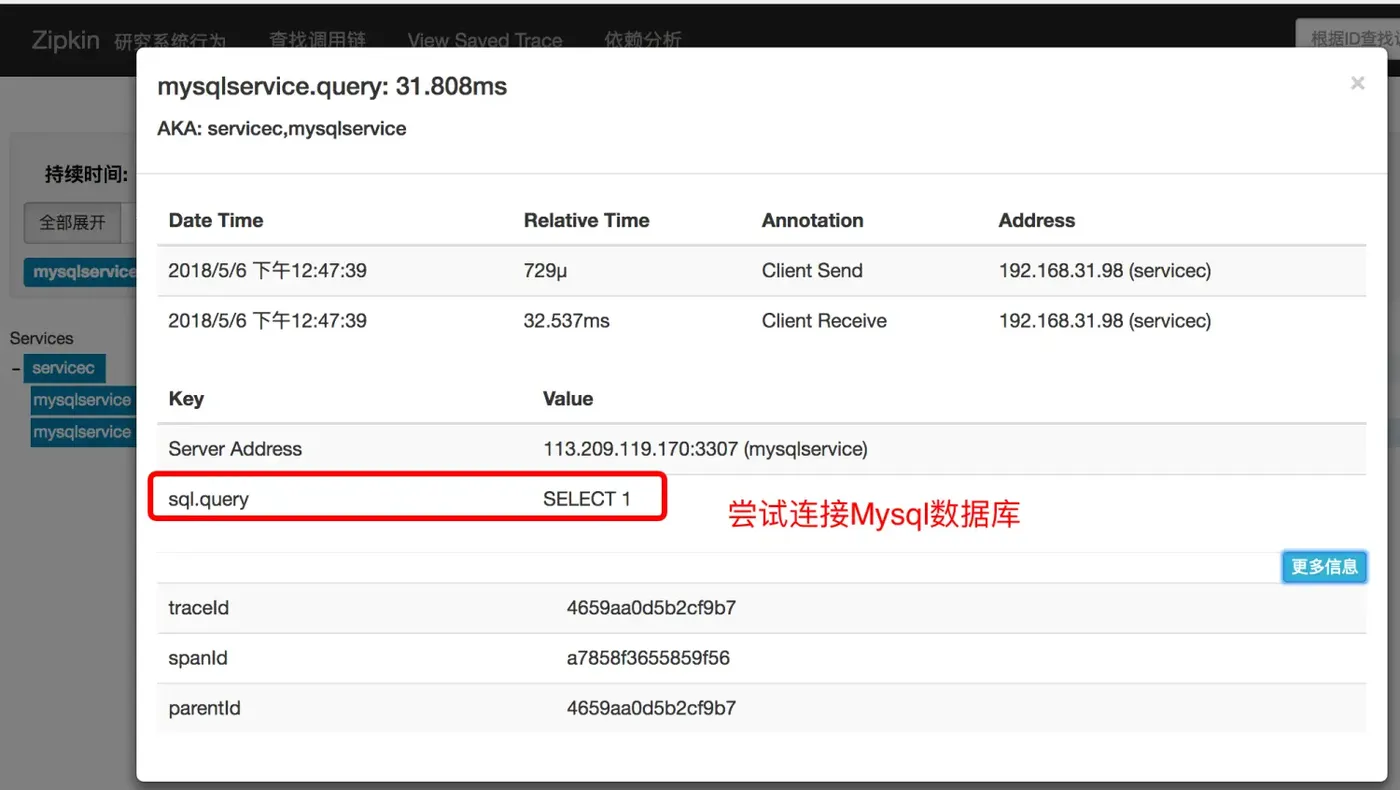The image size is (1400, 790).
Task: Select the date time in the Client Receive row
Action: click(x=268, y=321)
